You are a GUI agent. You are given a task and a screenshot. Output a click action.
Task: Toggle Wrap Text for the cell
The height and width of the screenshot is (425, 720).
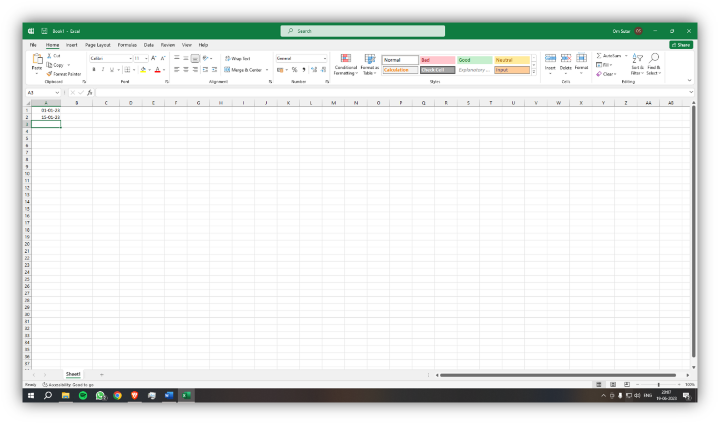click(237, 59)
